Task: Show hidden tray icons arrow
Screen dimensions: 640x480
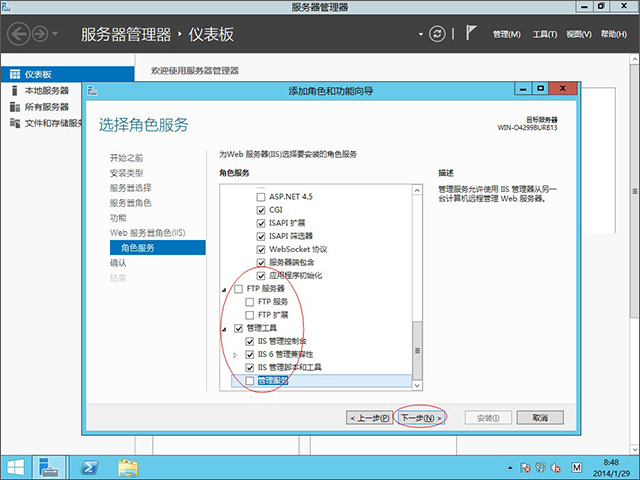Action: (510, 468)
